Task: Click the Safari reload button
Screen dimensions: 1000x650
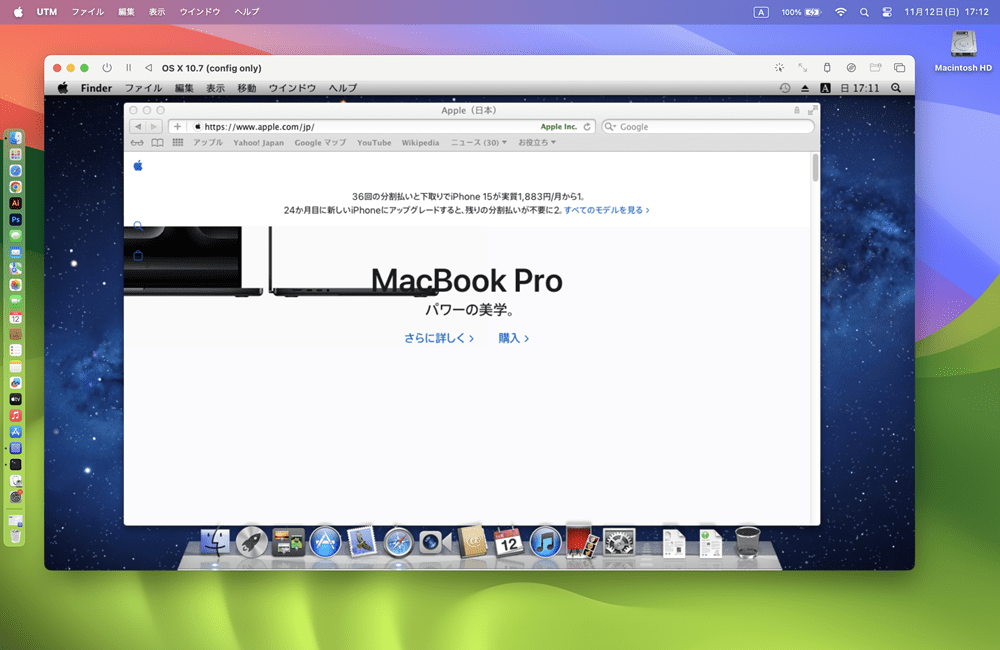Action: 587,127
